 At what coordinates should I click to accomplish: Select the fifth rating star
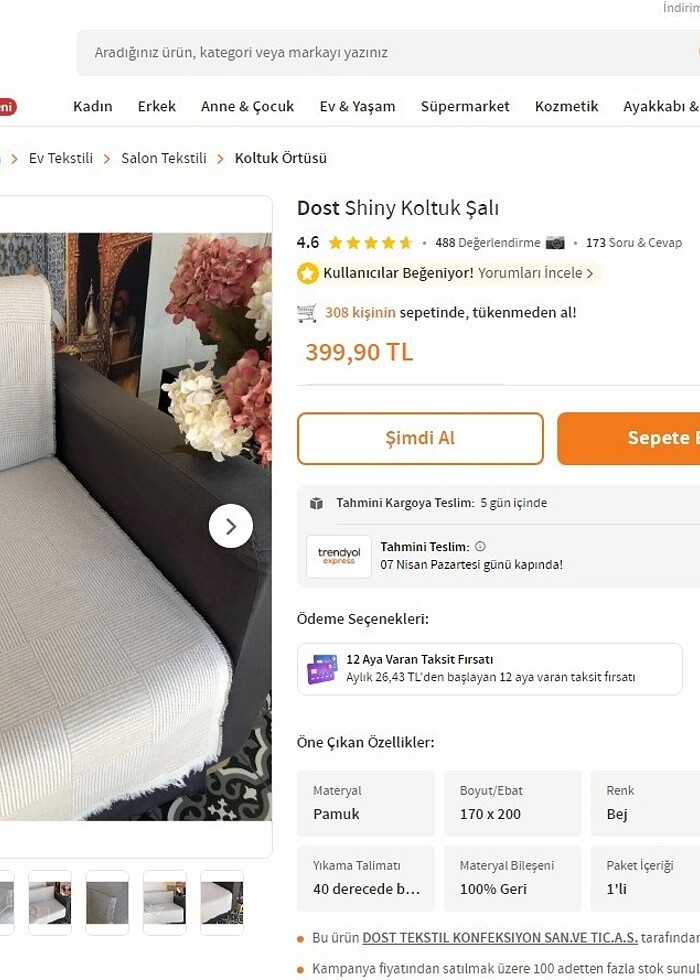pos(405,242)
